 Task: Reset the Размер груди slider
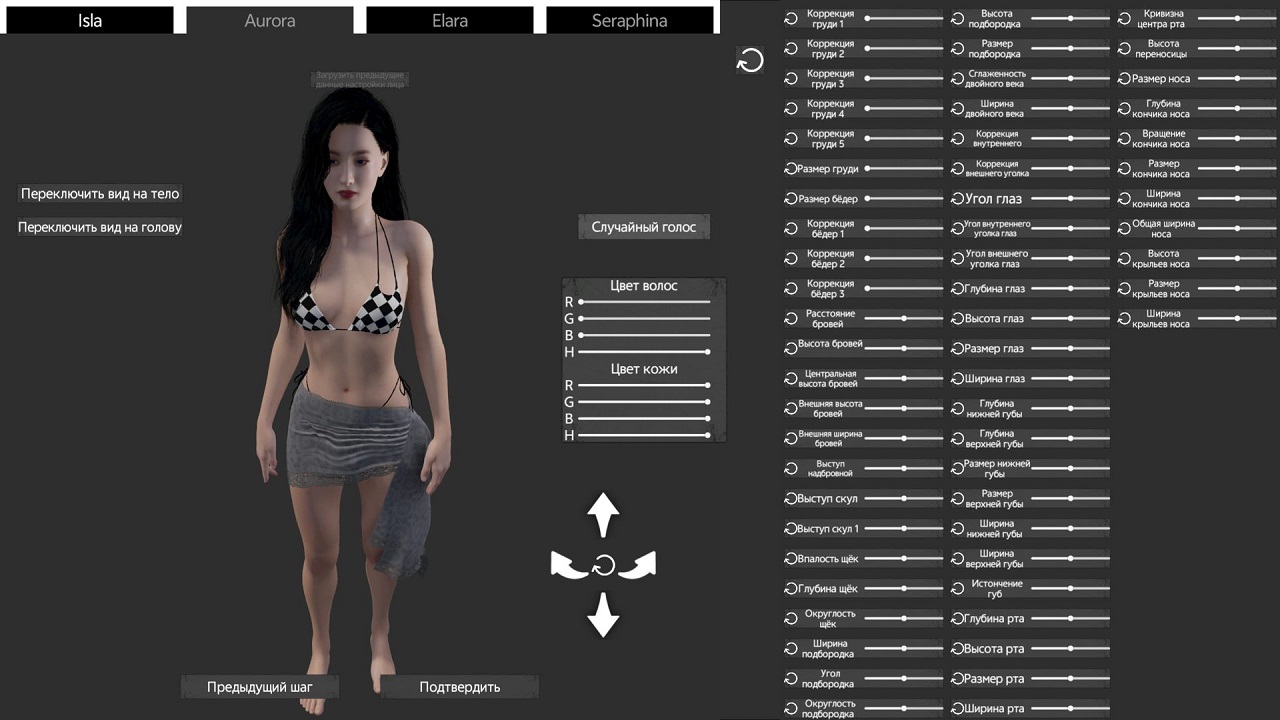point(791,169)
